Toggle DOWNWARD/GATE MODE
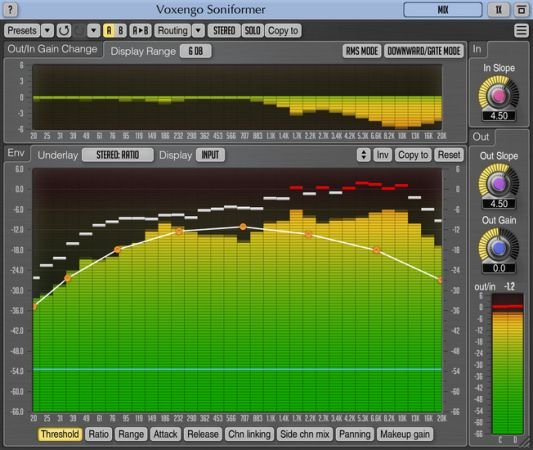 tap(424, 51)
